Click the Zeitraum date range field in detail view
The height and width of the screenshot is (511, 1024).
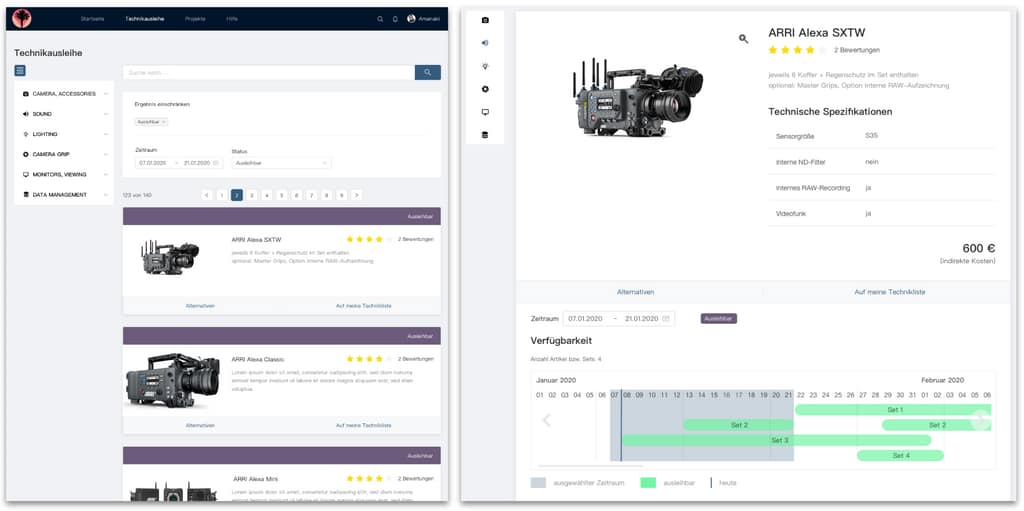click(x=618, y=319)
